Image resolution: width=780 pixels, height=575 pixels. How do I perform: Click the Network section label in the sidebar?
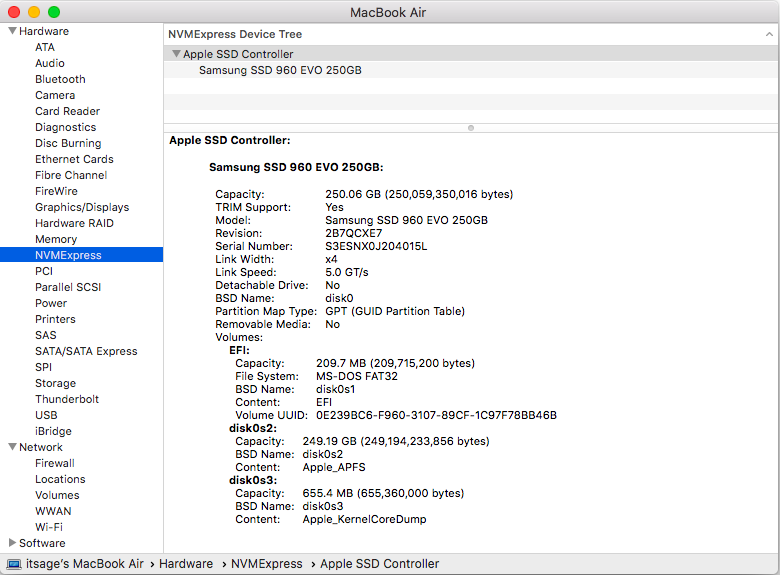click(x=41, y=447)
